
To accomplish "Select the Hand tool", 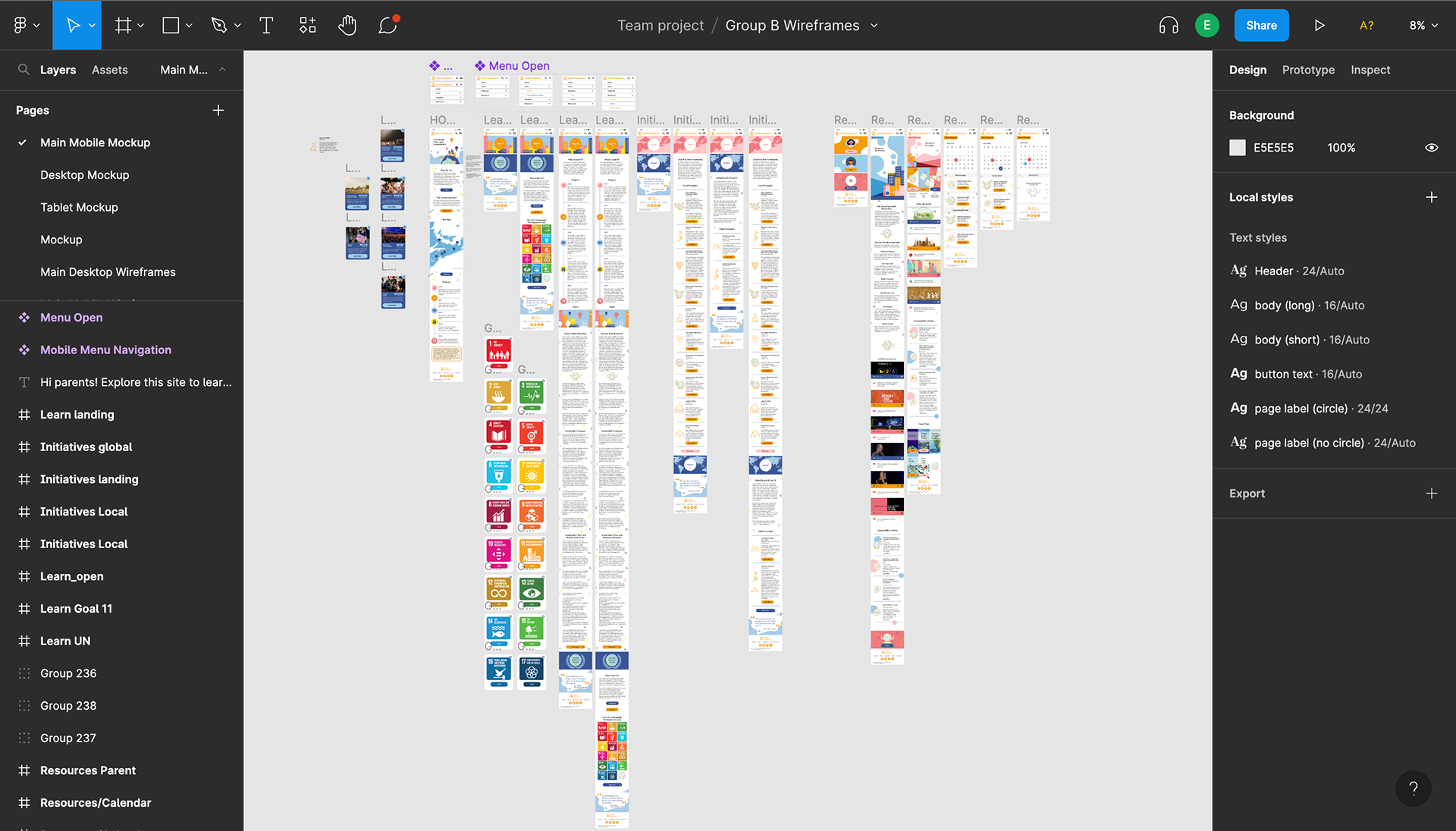I will click(347, 26).
